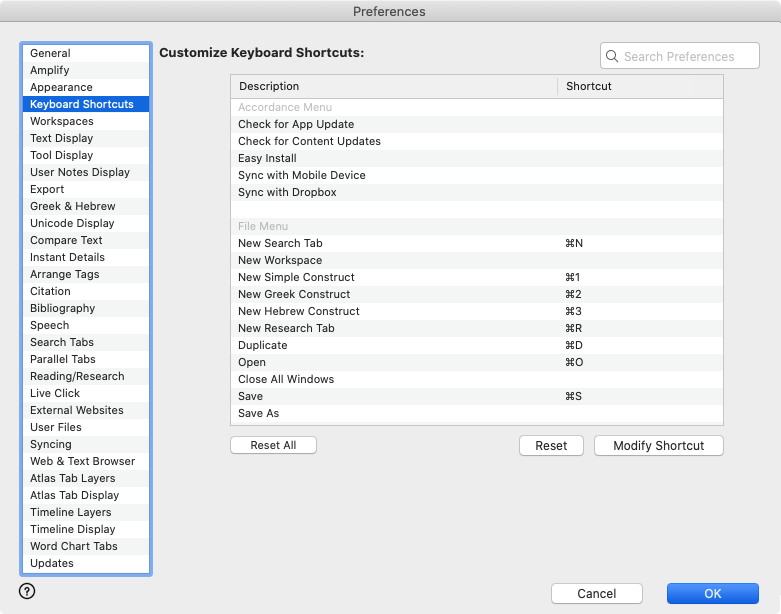Image resolution: width=781 pixels, height=614 pixels.
Task: Select Appearance in the sidebar
Action: pyautogui.click(x=61, y=87)
